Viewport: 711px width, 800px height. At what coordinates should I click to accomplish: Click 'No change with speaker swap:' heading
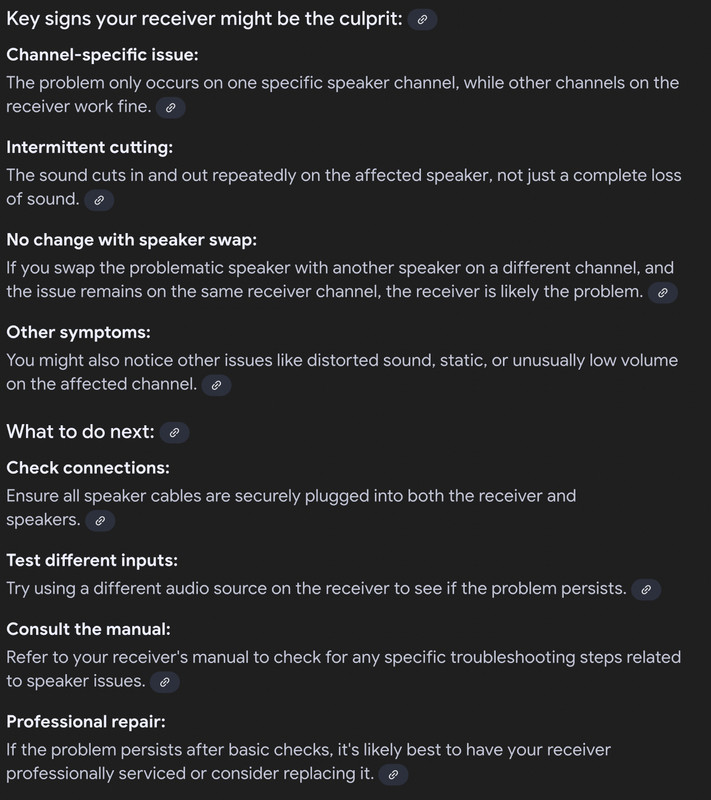pyautogui.click(x=132, y=240)
